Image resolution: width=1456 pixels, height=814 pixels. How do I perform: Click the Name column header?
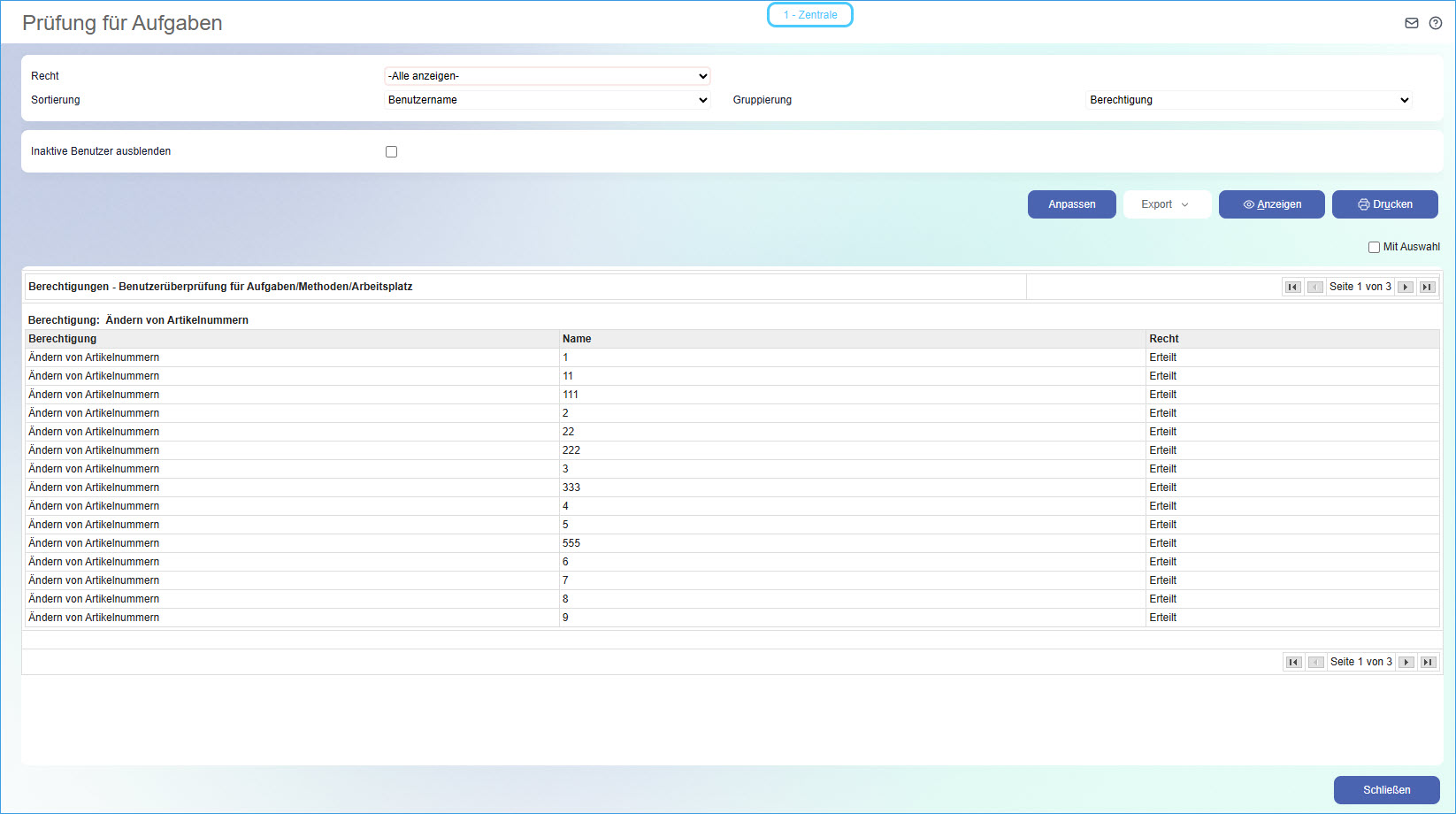pyautogui.click(x=577, y=339)
